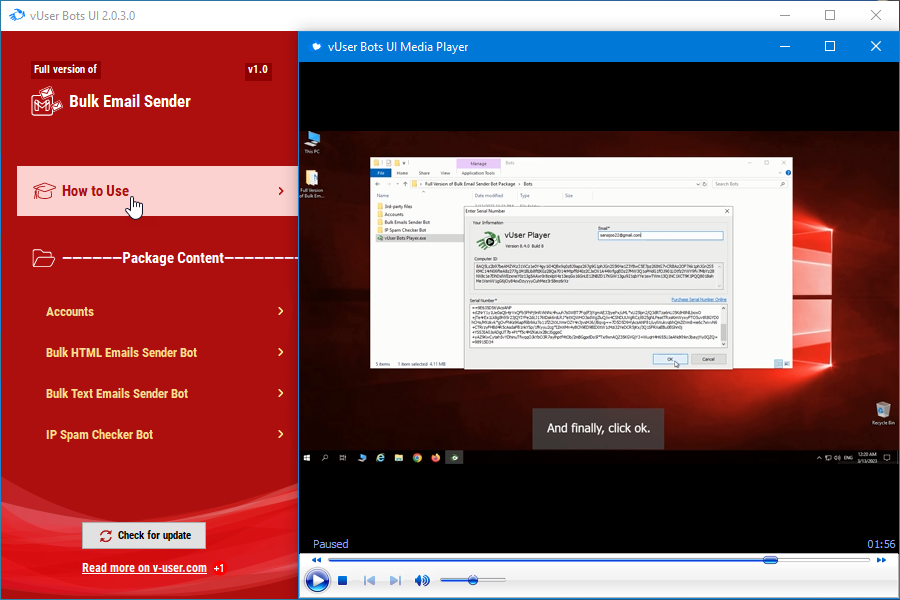Open the Read more on v-user.com link
Screen dimensions: 900x600
click(x=144, y=568)
